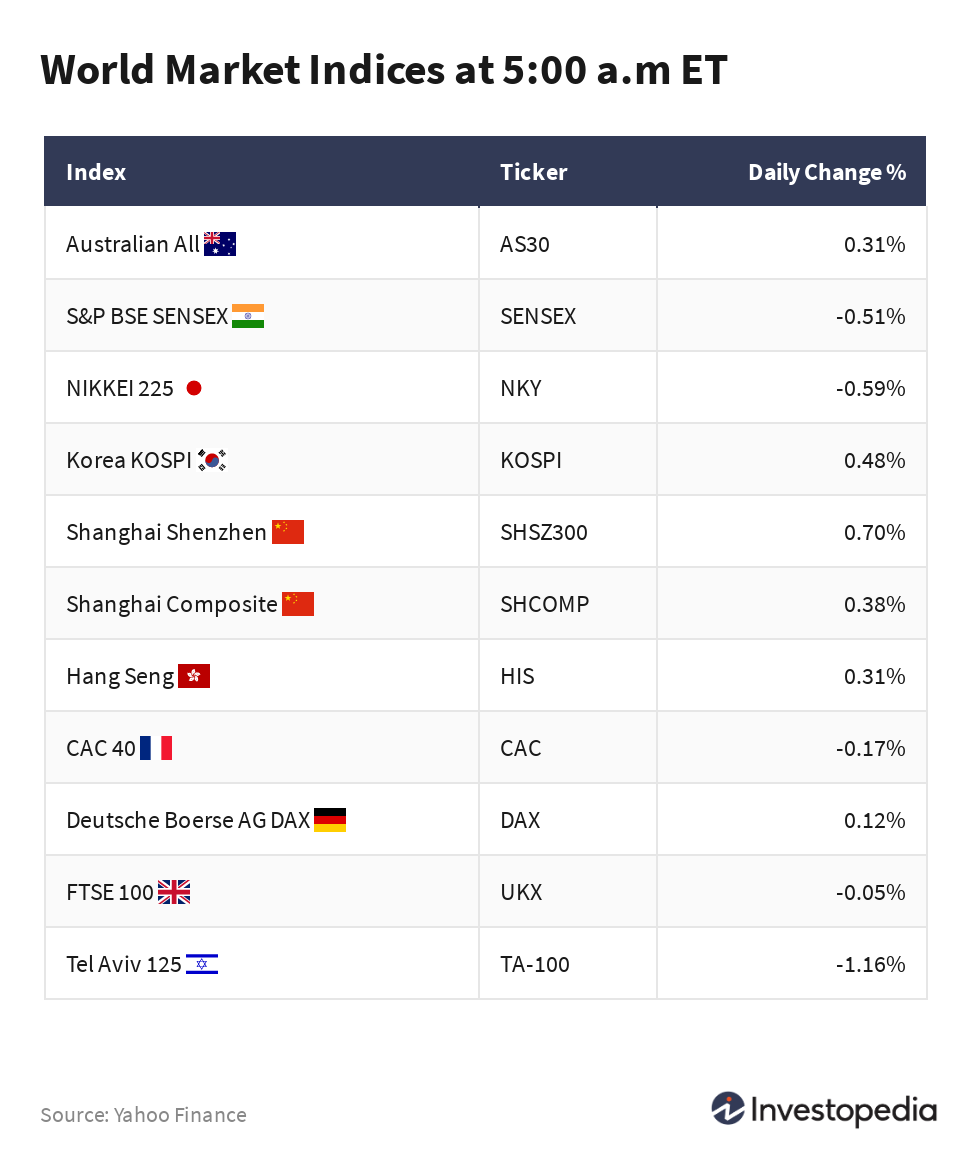The height and width of the screenshot is (1176, 978).
Task: Click the Daily Change % column header
Action: [x=826, y=172]
